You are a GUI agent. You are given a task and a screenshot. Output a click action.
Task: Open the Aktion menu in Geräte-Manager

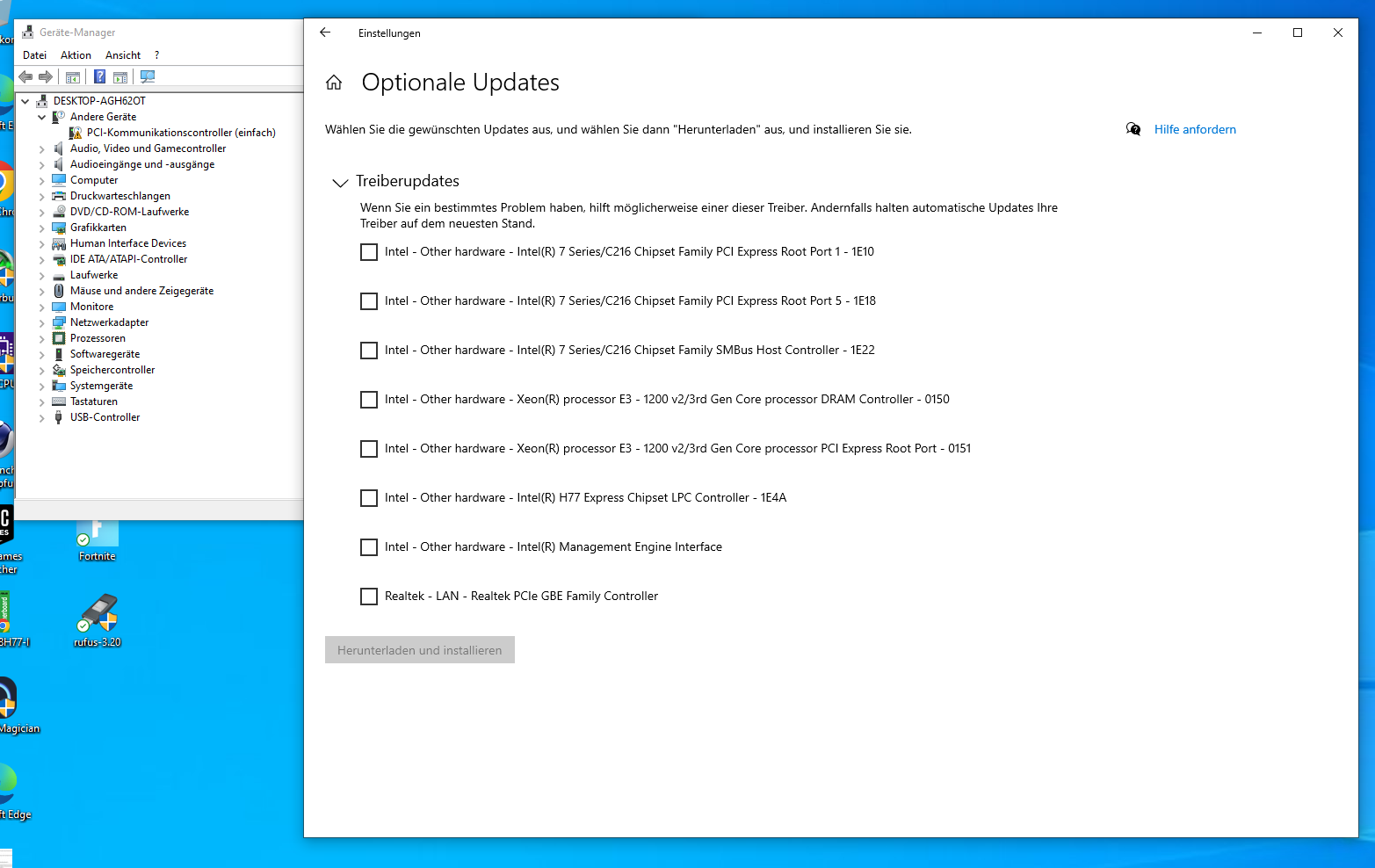pyautogui.click(x=76, y=55)
